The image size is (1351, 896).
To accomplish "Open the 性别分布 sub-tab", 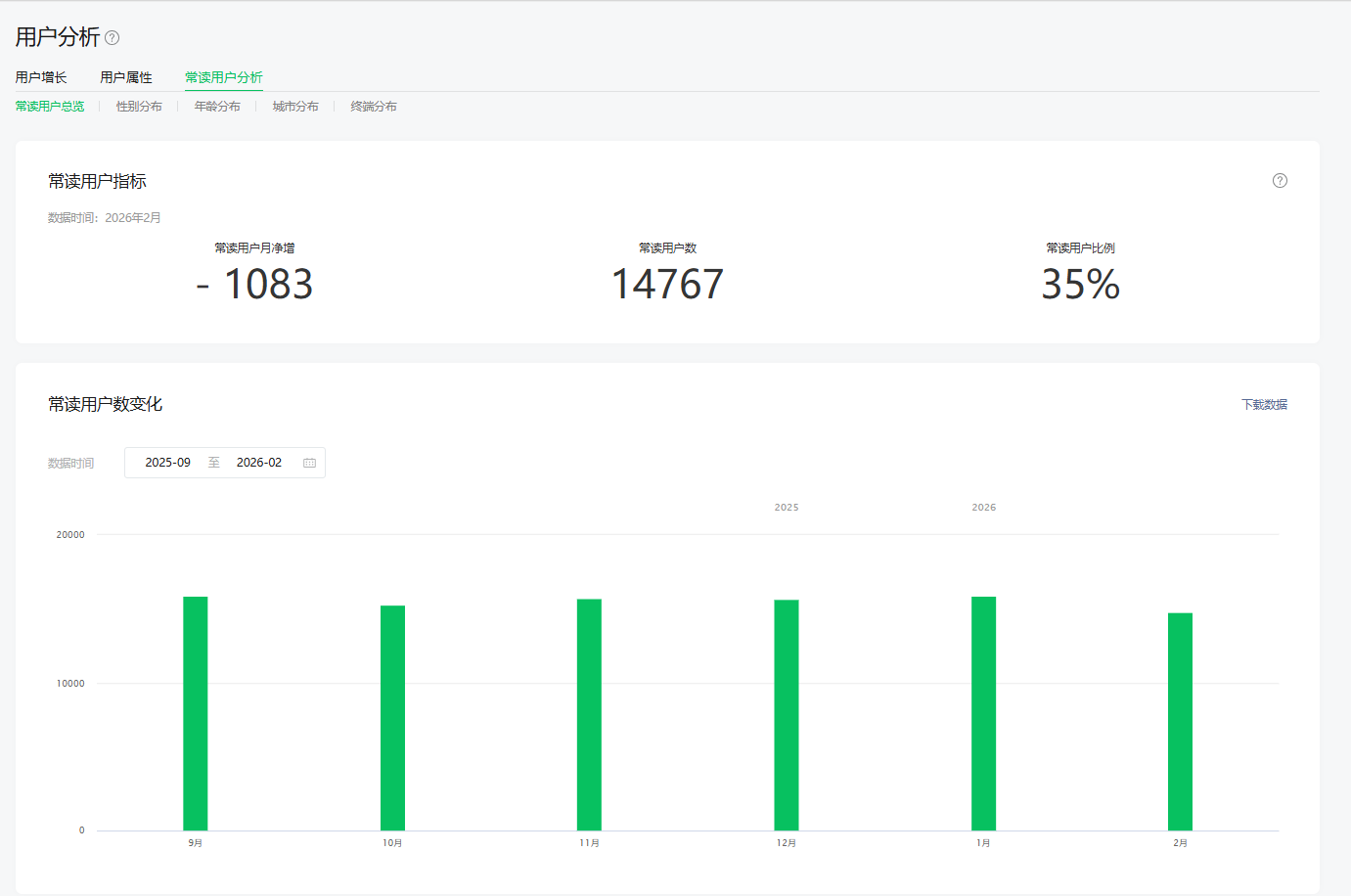I will tap(139, 107).
